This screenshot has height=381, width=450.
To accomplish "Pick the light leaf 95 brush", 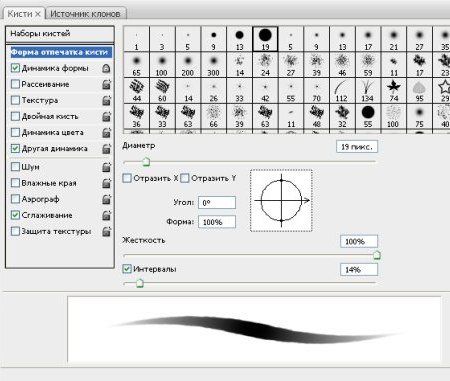I will pyautogui.click(x=419, y=91).
